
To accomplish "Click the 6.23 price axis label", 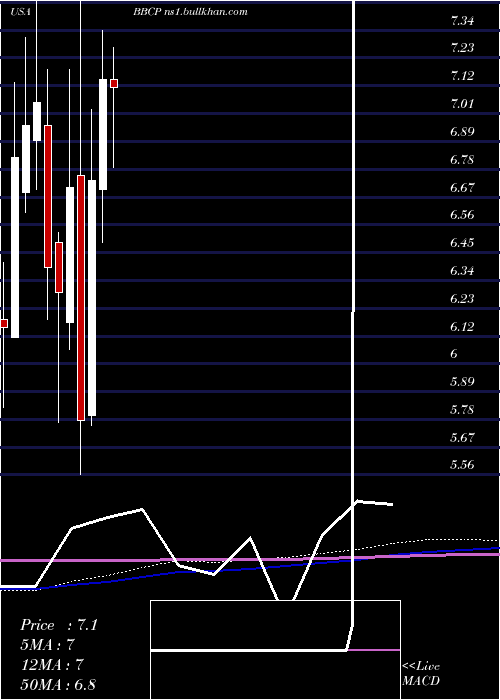I will (462, 299).
